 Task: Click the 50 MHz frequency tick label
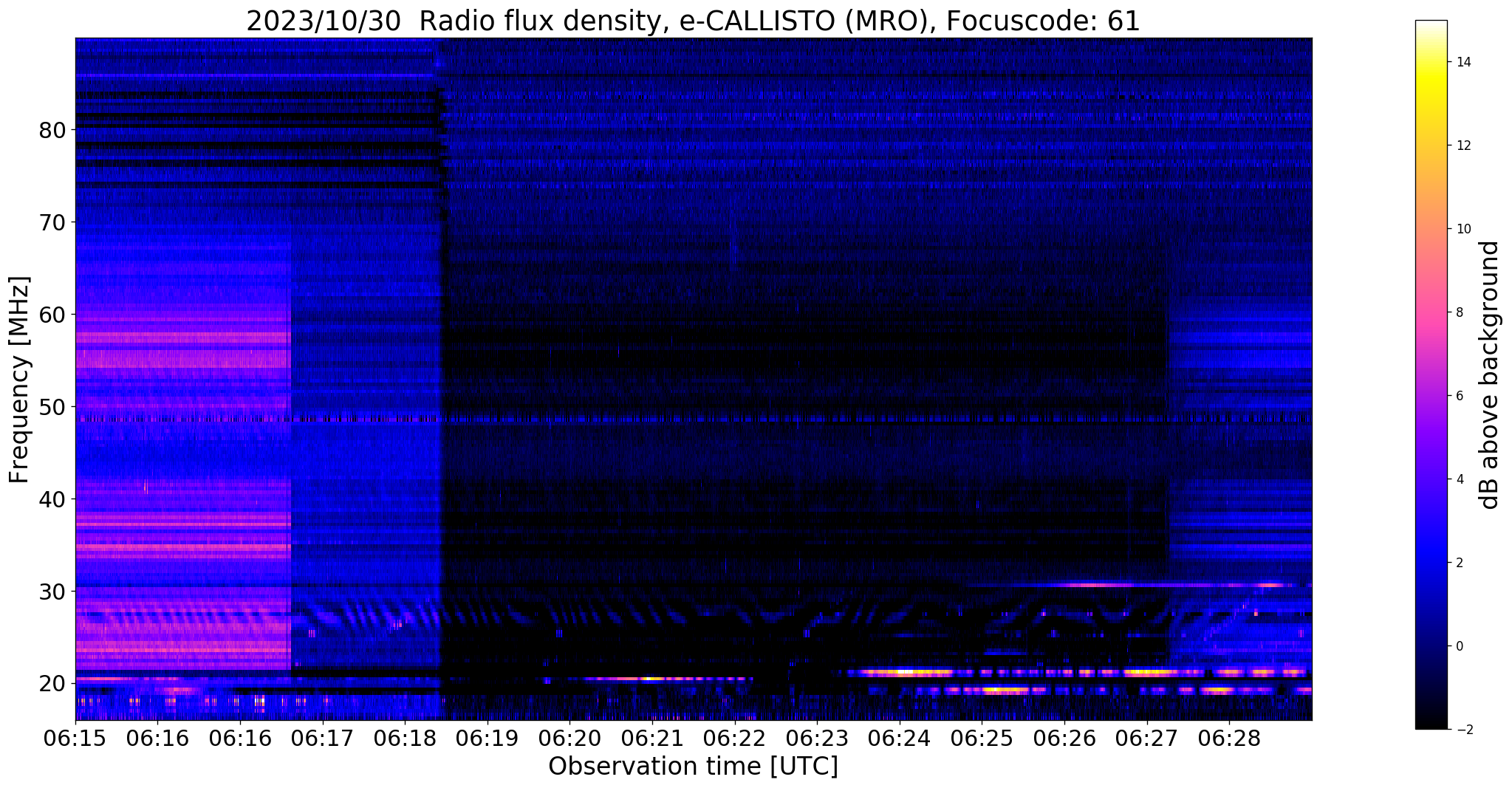pos(52,407)
